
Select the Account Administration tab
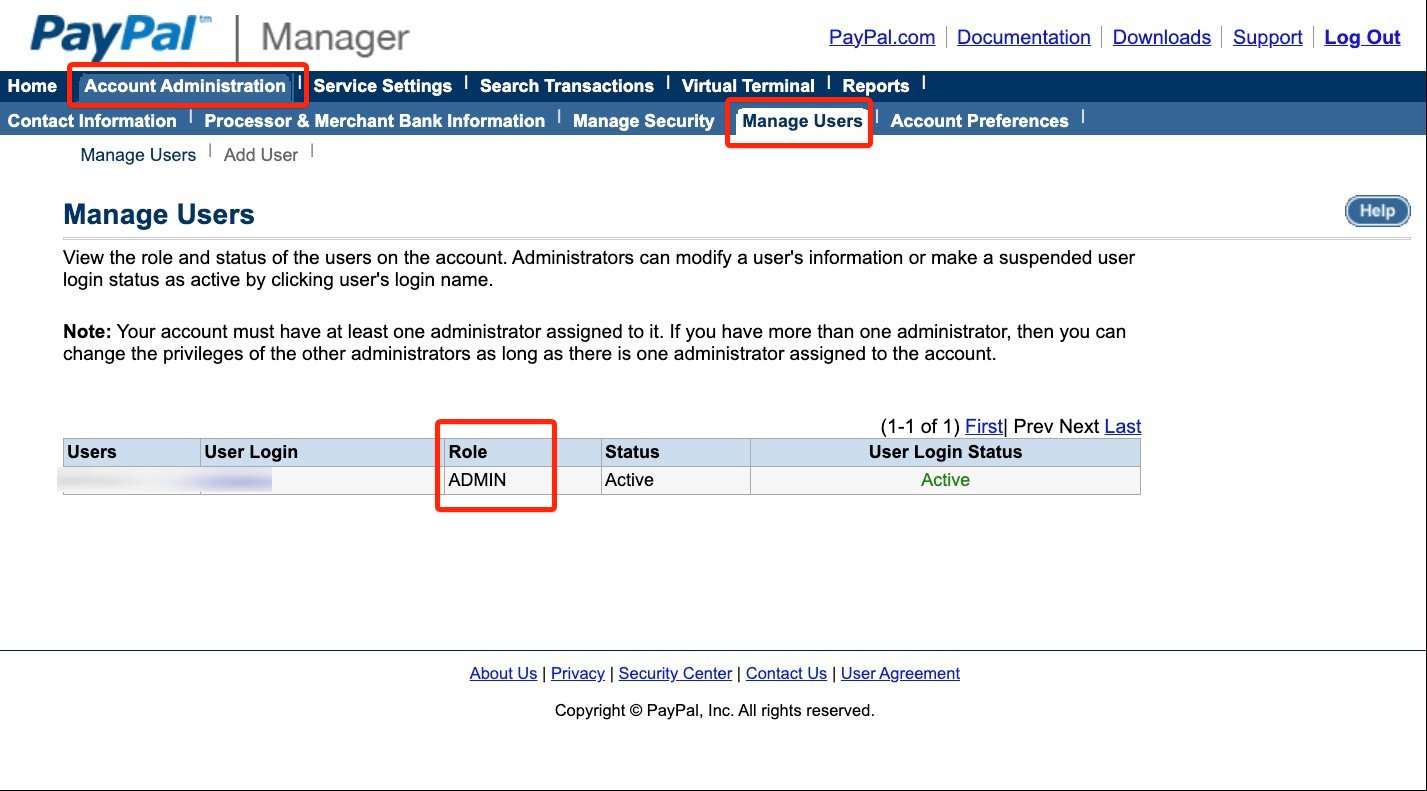[185, 86]
